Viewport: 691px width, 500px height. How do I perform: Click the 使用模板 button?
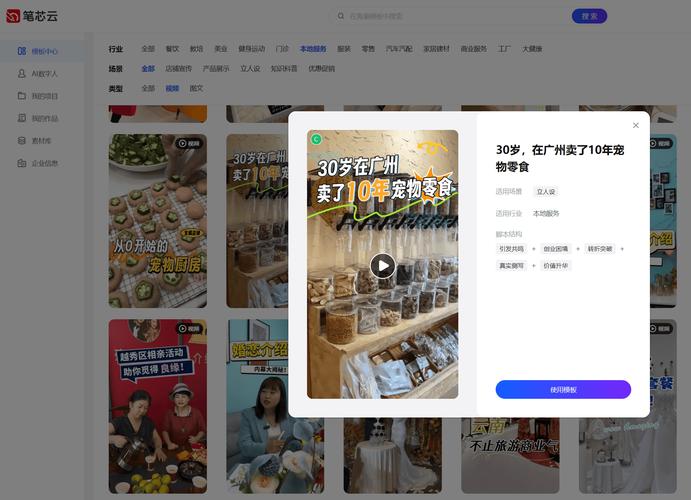[x=563, y=389]
